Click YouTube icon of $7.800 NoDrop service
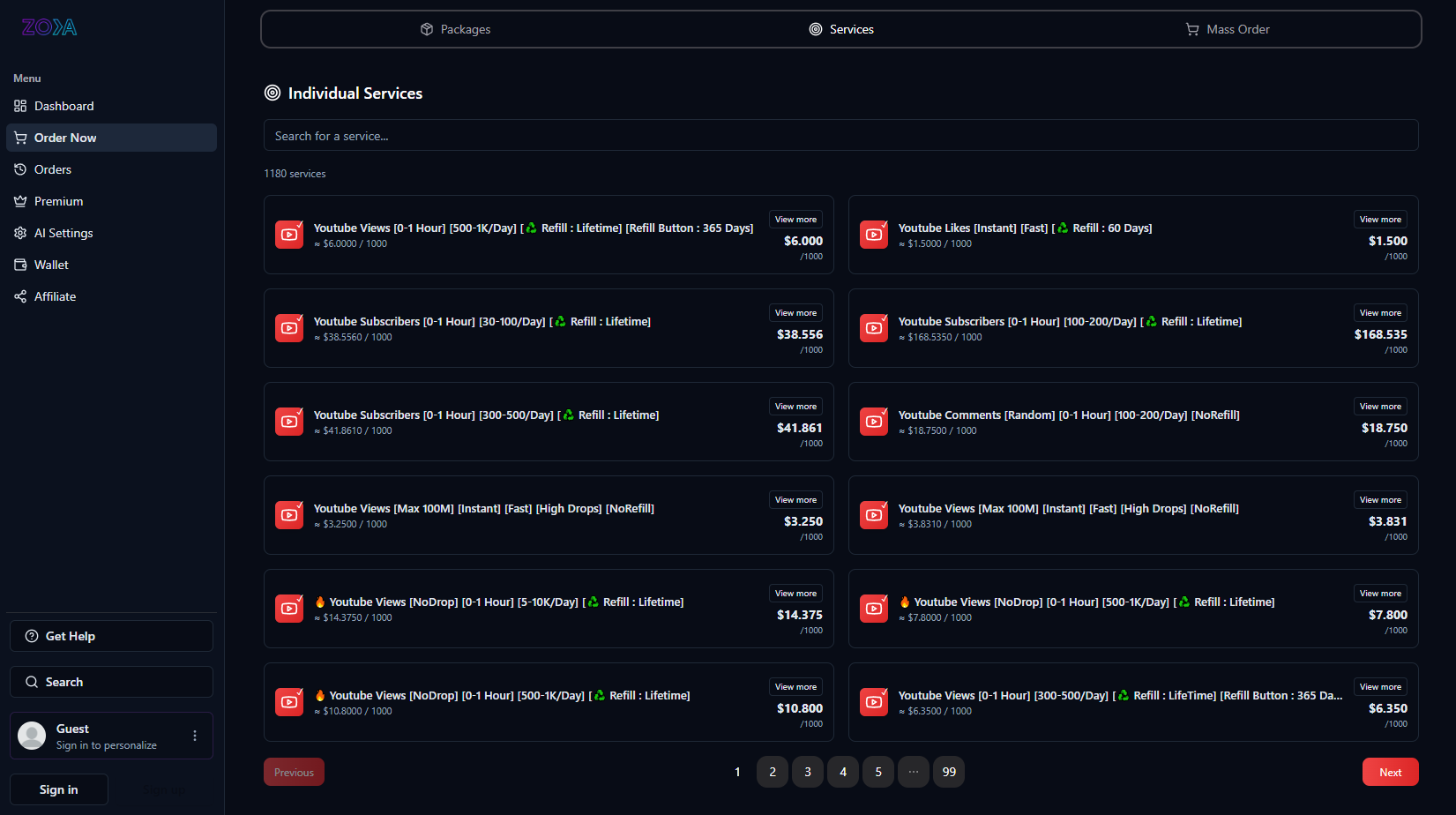 [x=874, y=609]
